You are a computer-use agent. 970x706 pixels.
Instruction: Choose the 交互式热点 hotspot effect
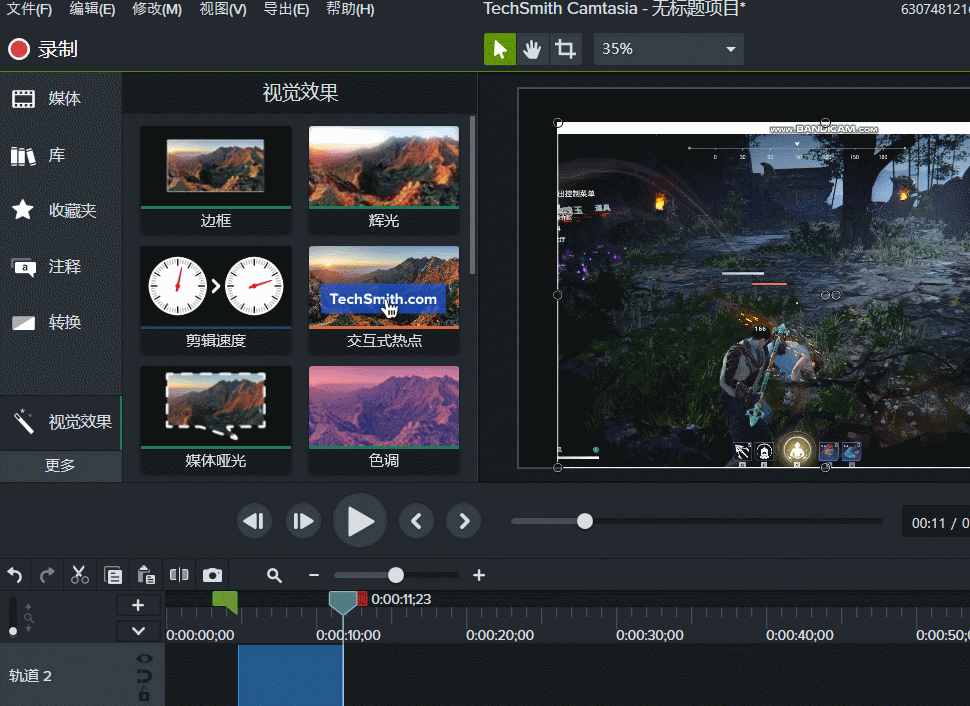coord(384,299)
